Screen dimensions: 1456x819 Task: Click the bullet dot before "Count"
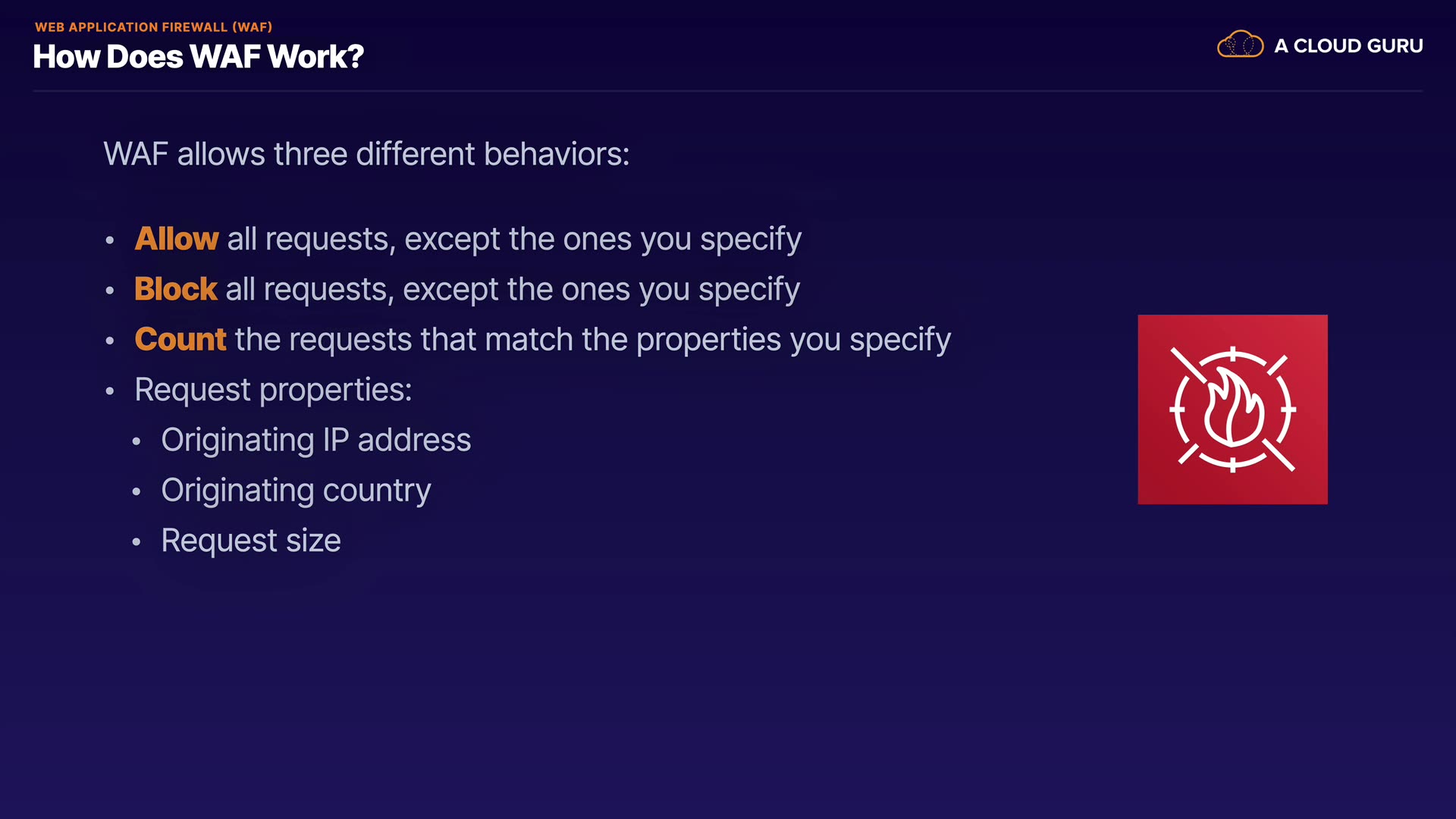click(110, 340)
